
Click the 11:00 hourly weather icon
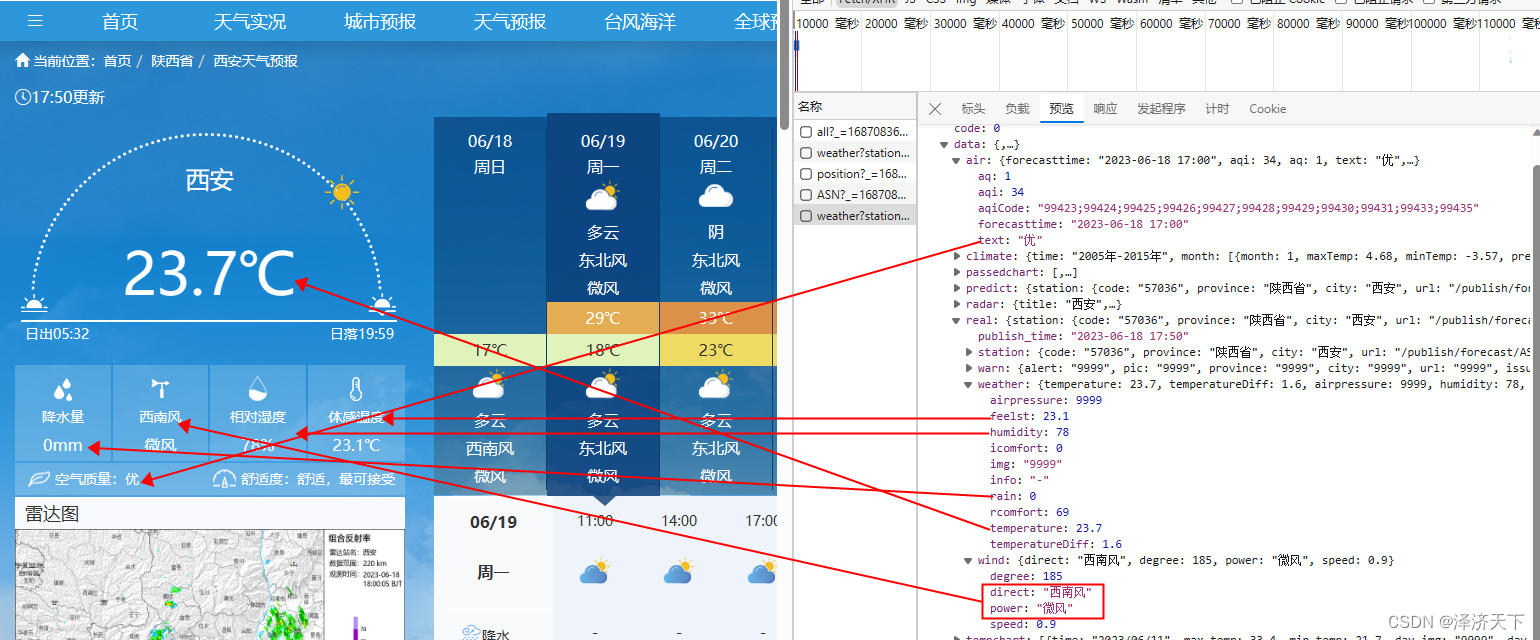click(594, 572)
